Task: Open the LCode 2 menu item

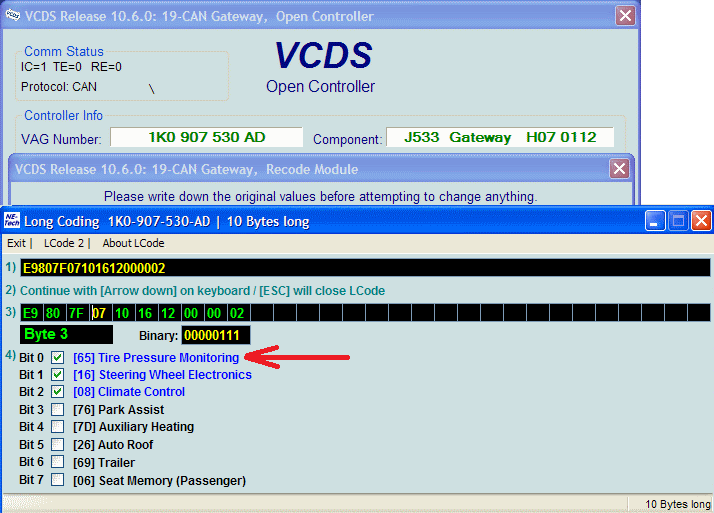Action: tap(64, 243)
